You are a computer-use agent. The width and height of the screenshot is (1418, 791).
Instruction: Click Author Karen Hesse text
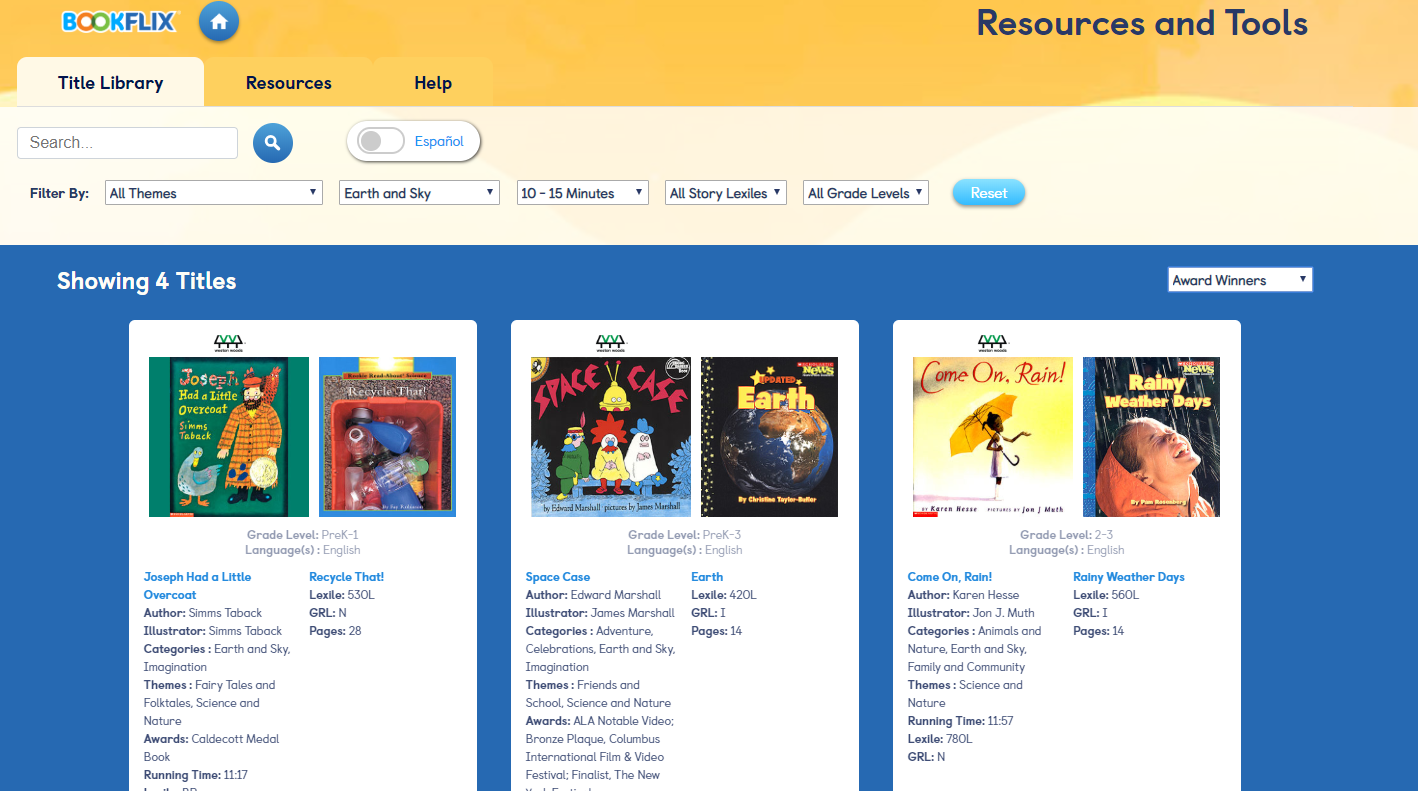pos(963,595)
